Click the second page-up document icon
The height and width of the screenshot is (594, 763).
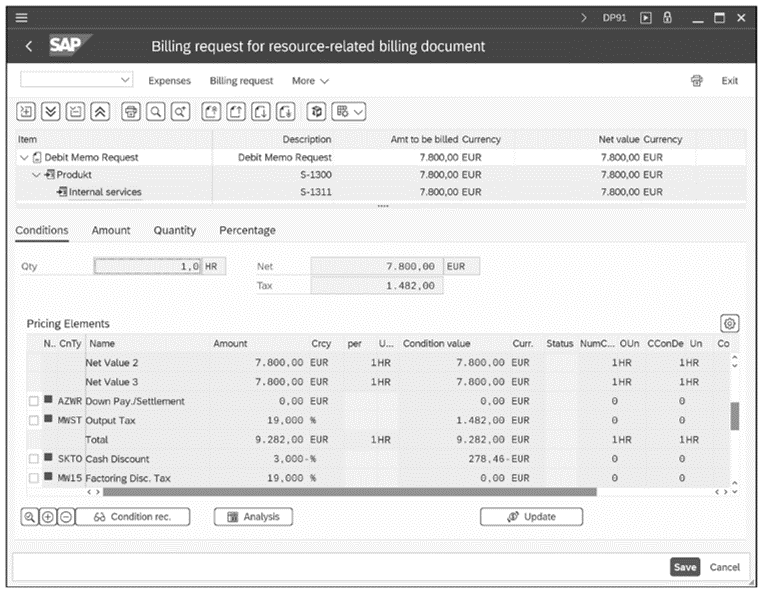pyautogui.click(x=236, y=111)
